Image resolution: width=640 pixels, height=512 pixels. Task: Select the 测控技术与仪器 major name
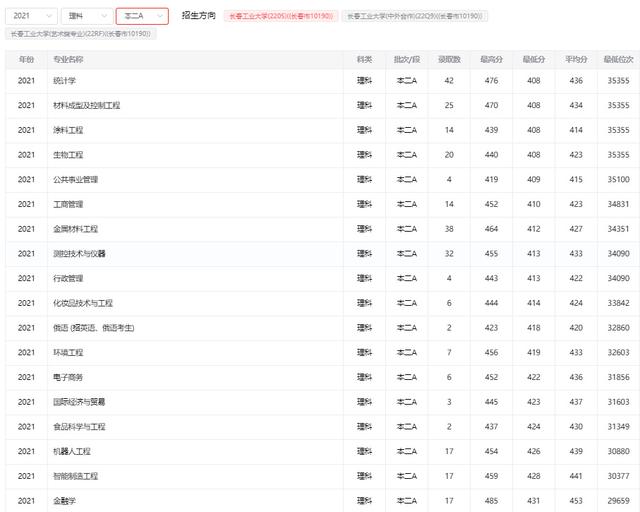(x=79, y=254)
